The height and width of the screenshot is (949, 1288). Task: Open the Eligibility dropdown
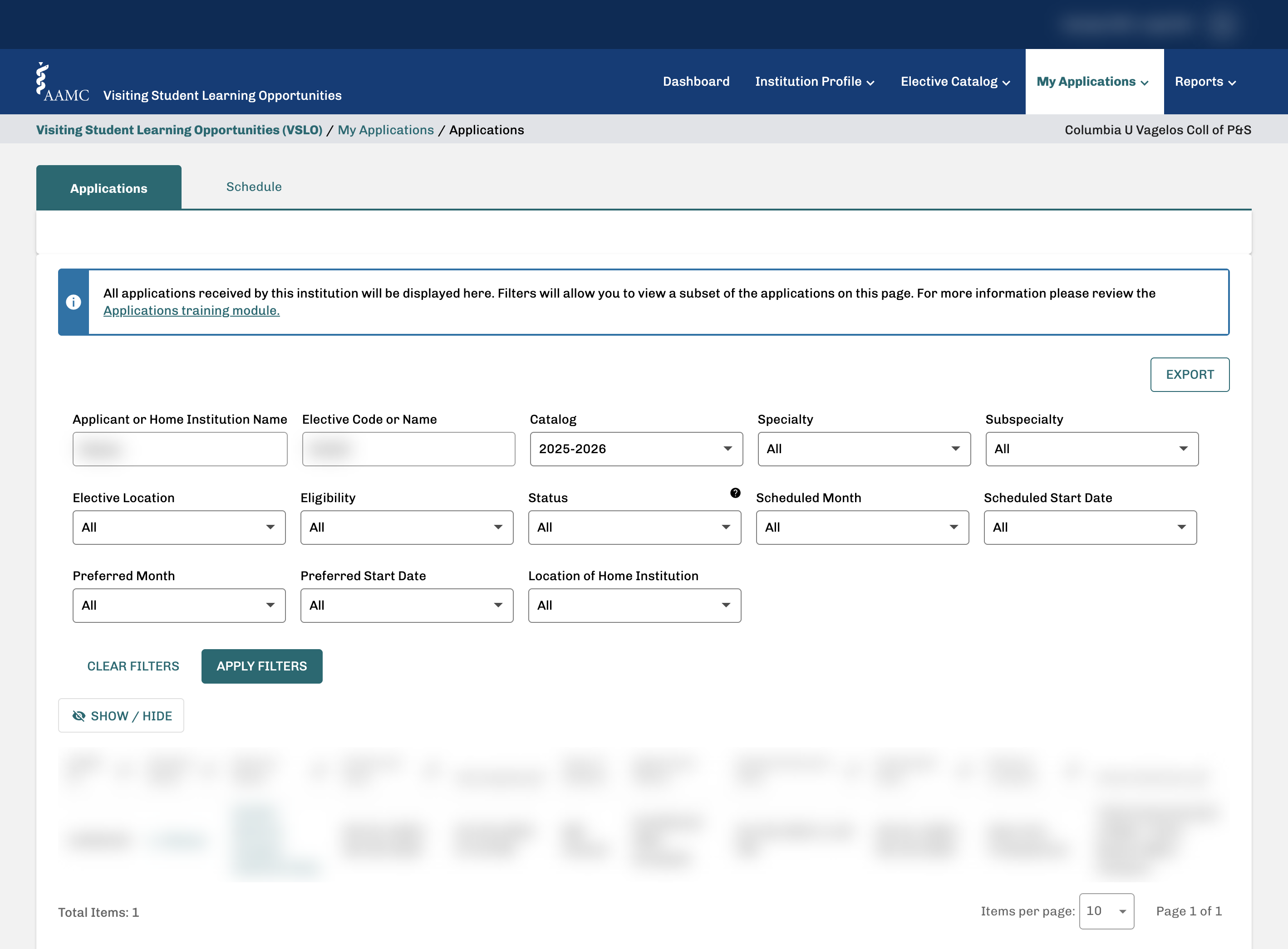click(407, 528)
